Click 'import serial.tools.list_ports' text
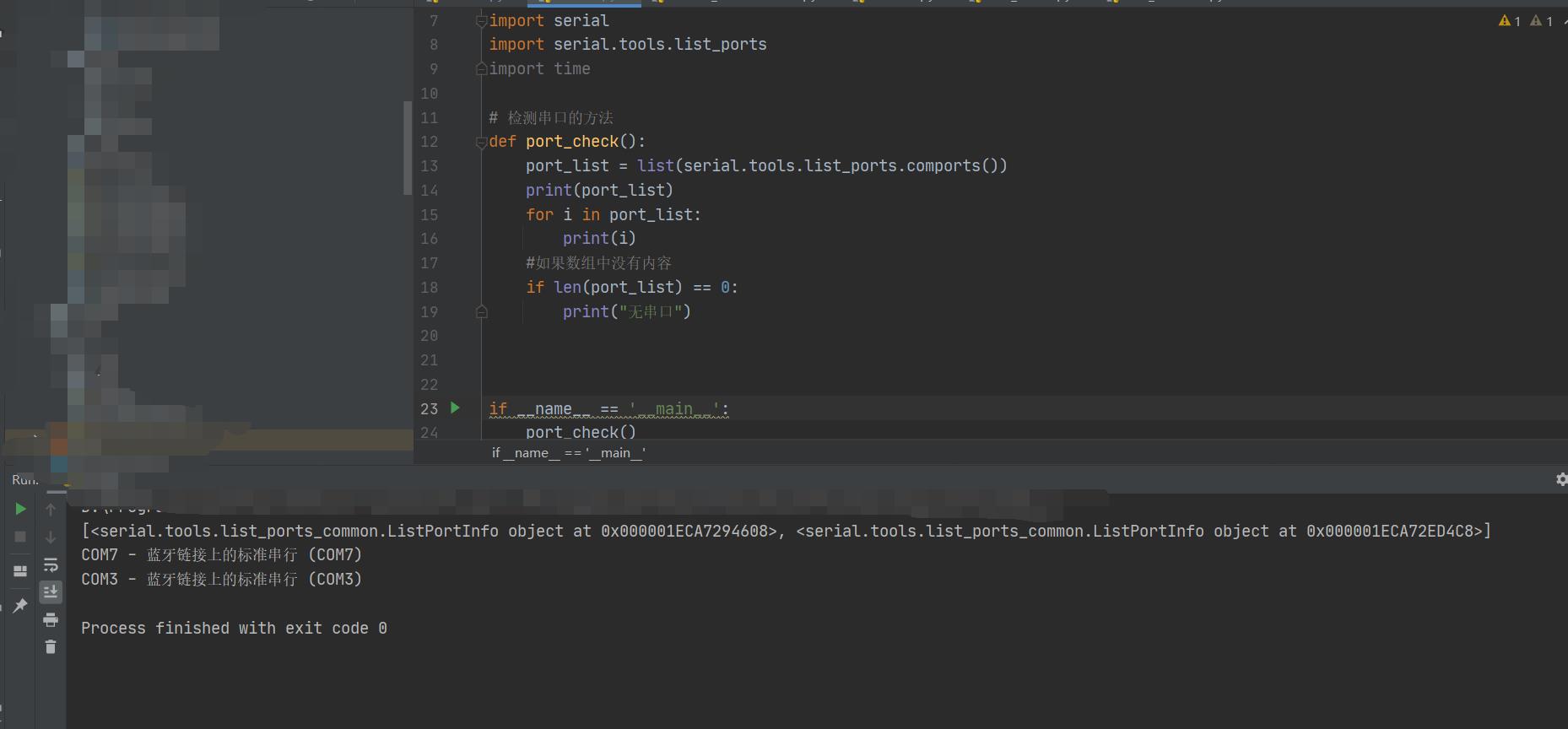The height and width of the screenshot is (729, 1568). coord(628,45)
